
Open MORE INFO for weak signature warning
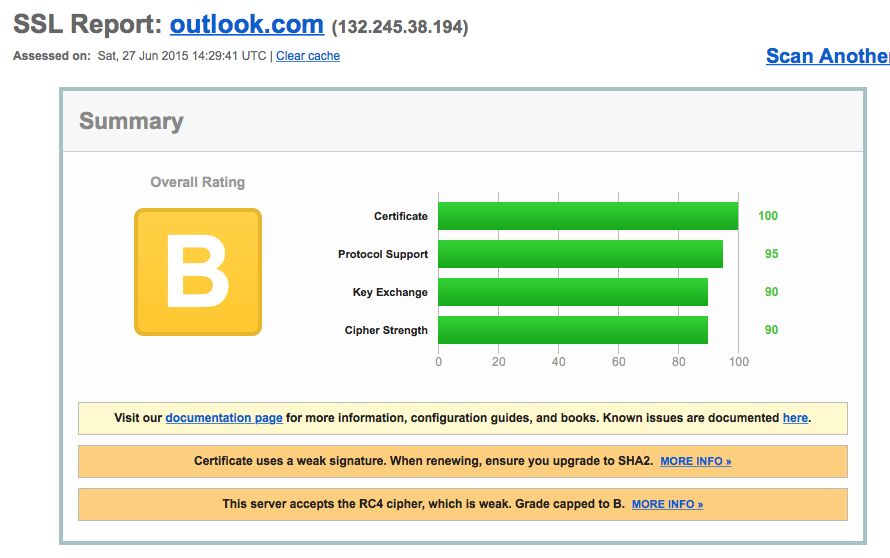tap(695, 461)
